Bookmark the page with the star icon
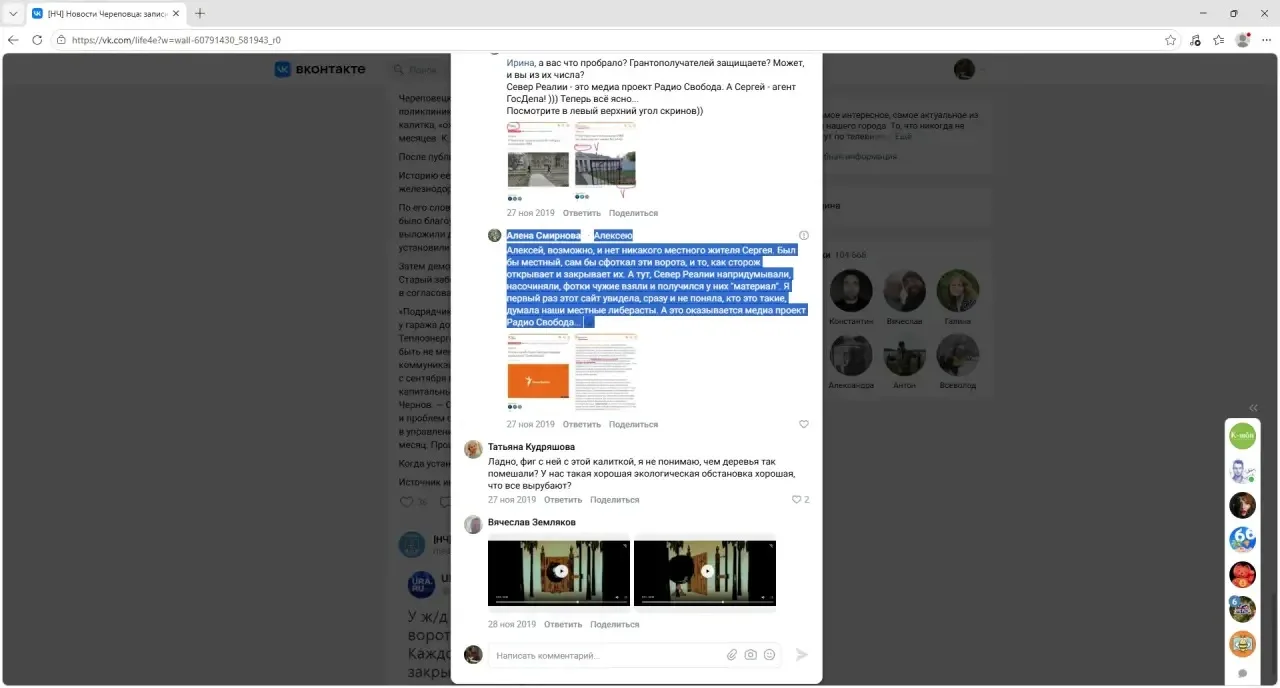The width and height of the screenshot is (1280, 688). tap(1170, 40)
